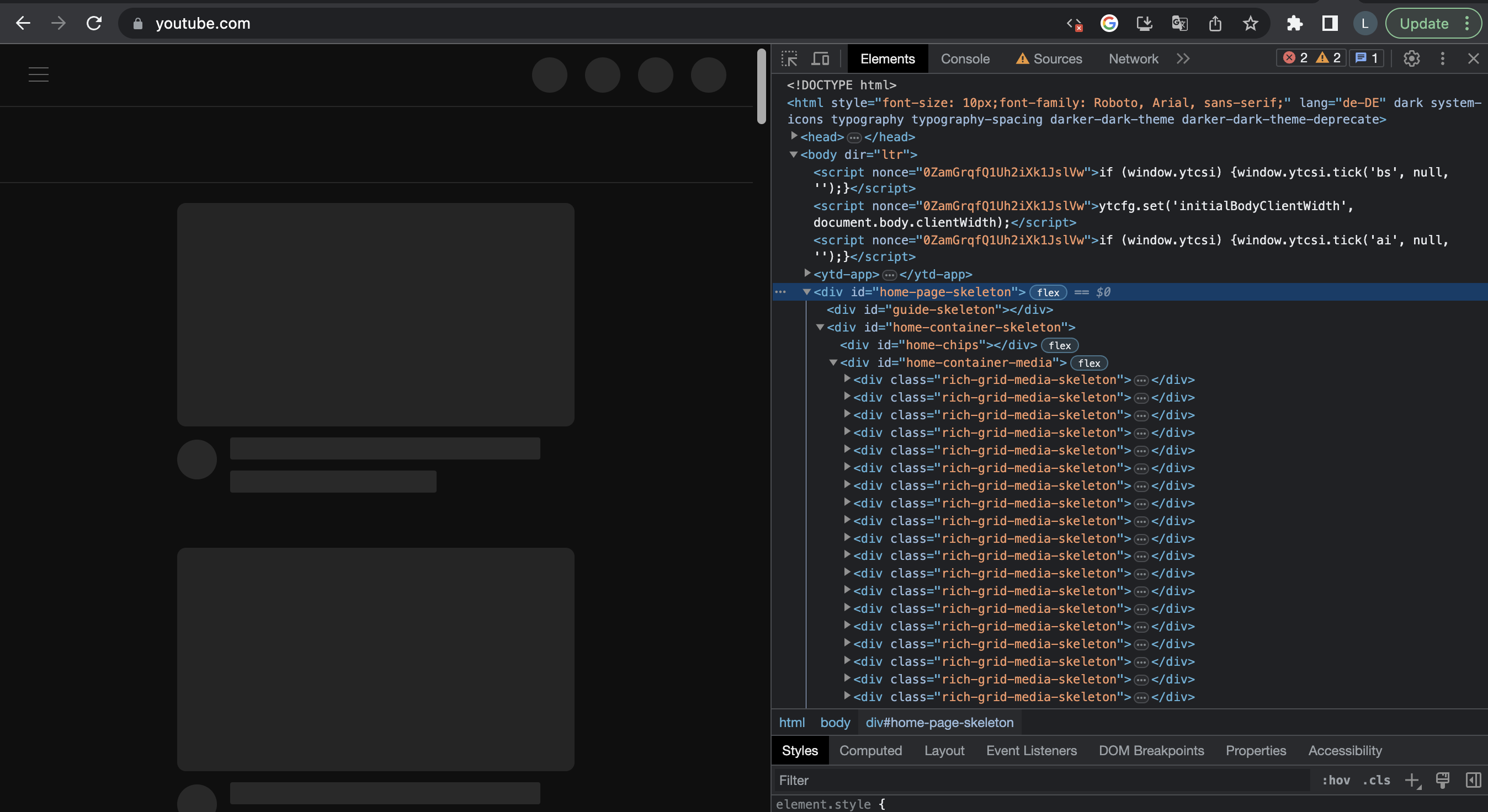Open the DOM Breakpoints tab

[x=1151, y=750]
